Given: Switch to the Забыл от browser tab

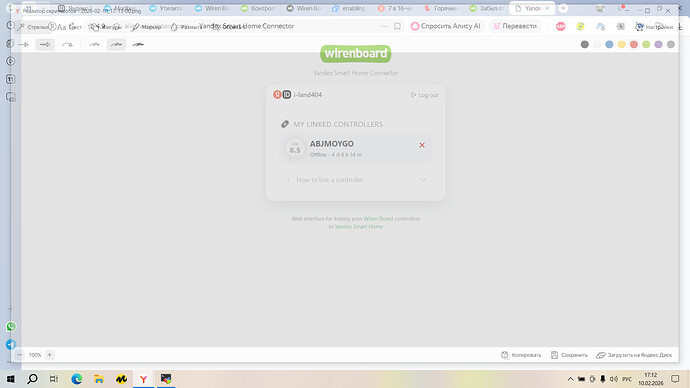Looking at the screenshot, I should pyautogui.click(x=487, y=8).
